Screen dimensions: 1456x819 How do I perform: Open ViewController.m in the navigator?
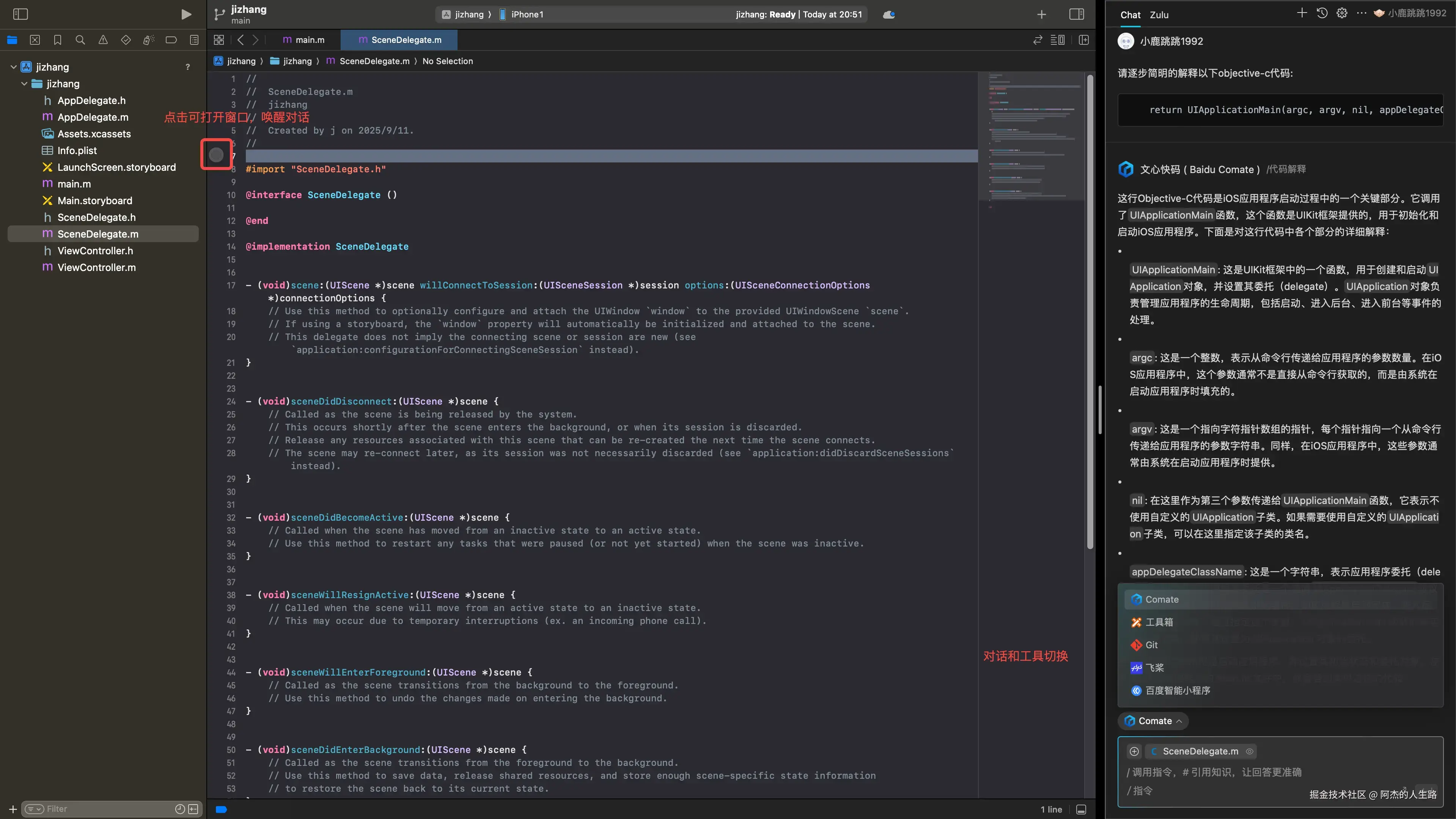pos(97,268)
